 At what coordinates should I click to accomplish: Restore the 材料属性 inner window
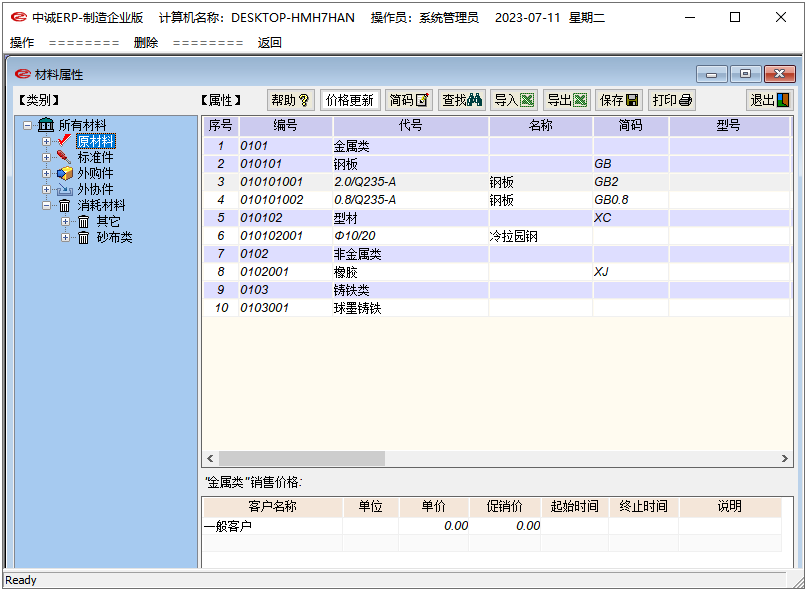pos(746,74)
